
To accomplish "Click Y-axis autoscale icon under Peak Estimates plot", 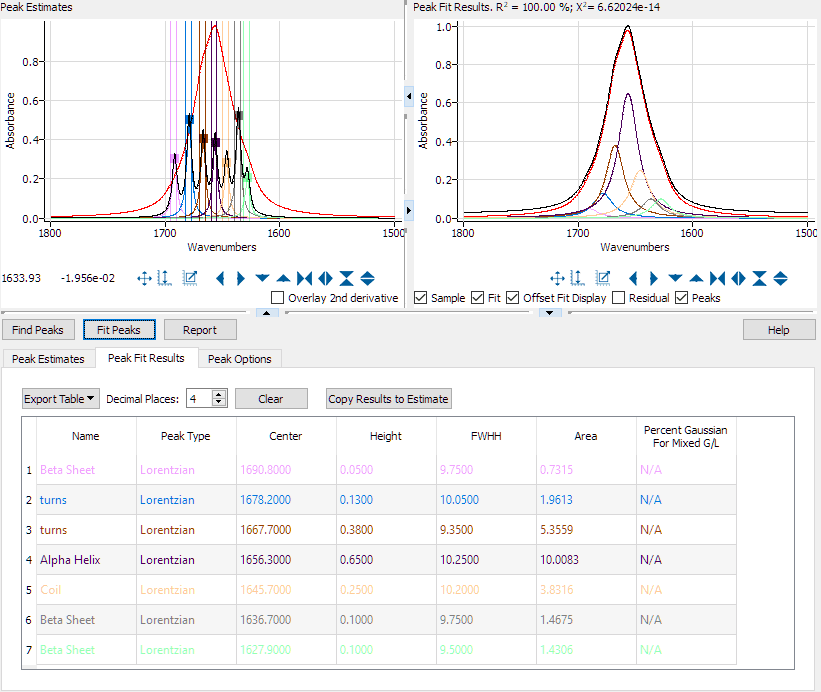I will point(165,278).
